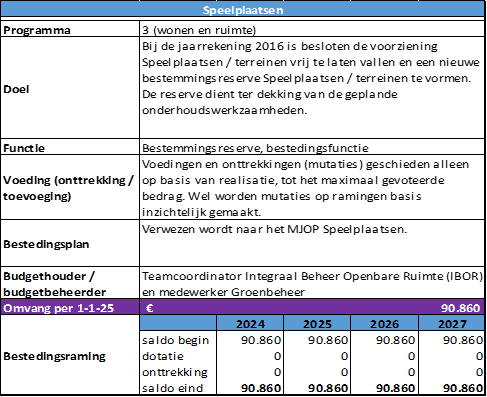
Task: Click the 'Verwezen wordt naar het MJOP' cell
Action: pos(312,243)
